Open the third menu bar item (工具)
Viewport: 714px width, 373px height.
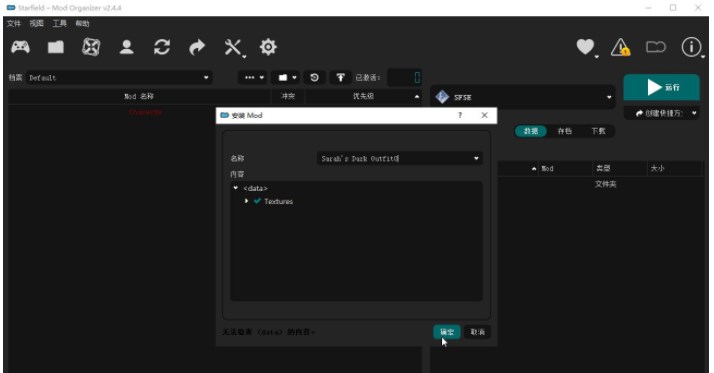coord(60,23)
